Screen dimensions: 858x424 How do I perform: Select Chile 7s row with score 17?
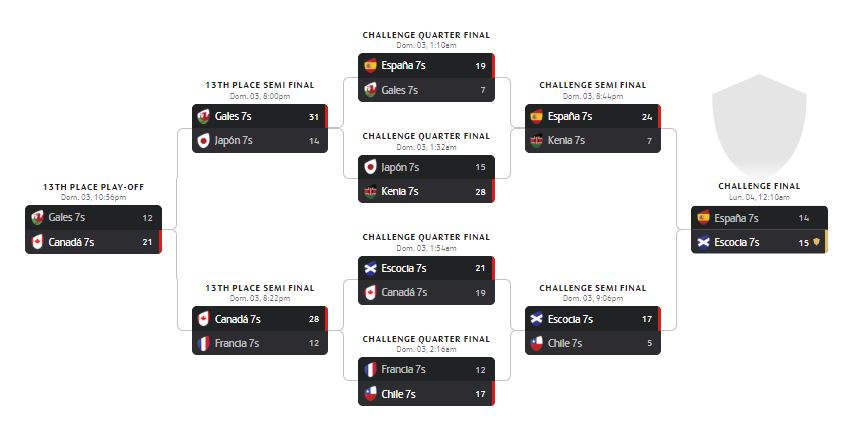[x=426, y=394]
